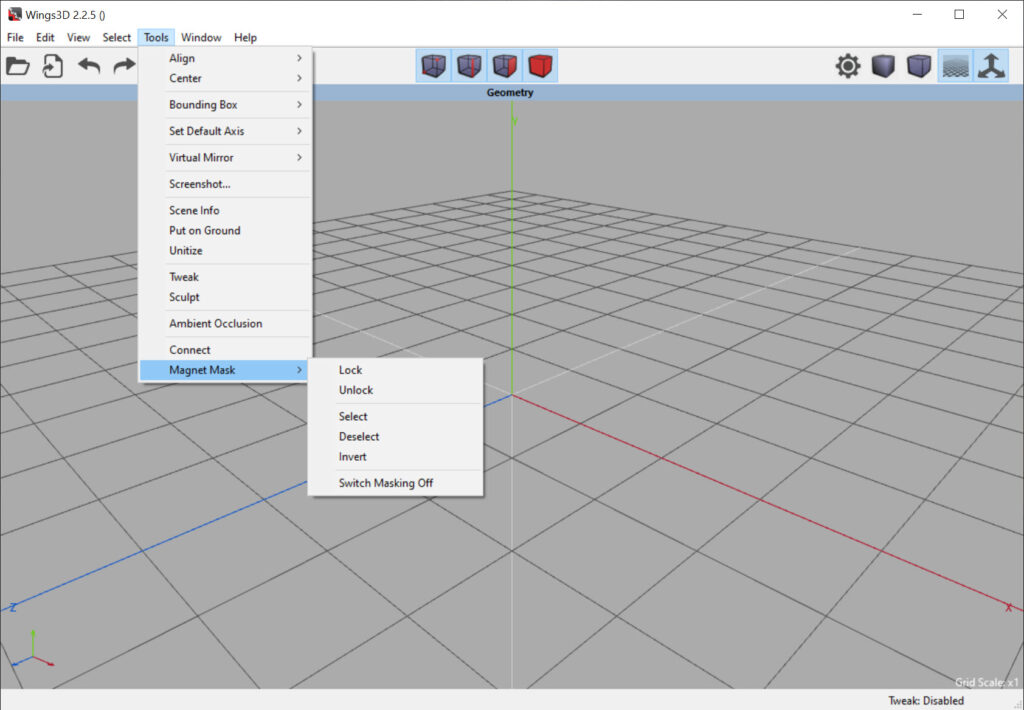
Task: Choose Scene Info entry
Action: click(x=225, y=210)
